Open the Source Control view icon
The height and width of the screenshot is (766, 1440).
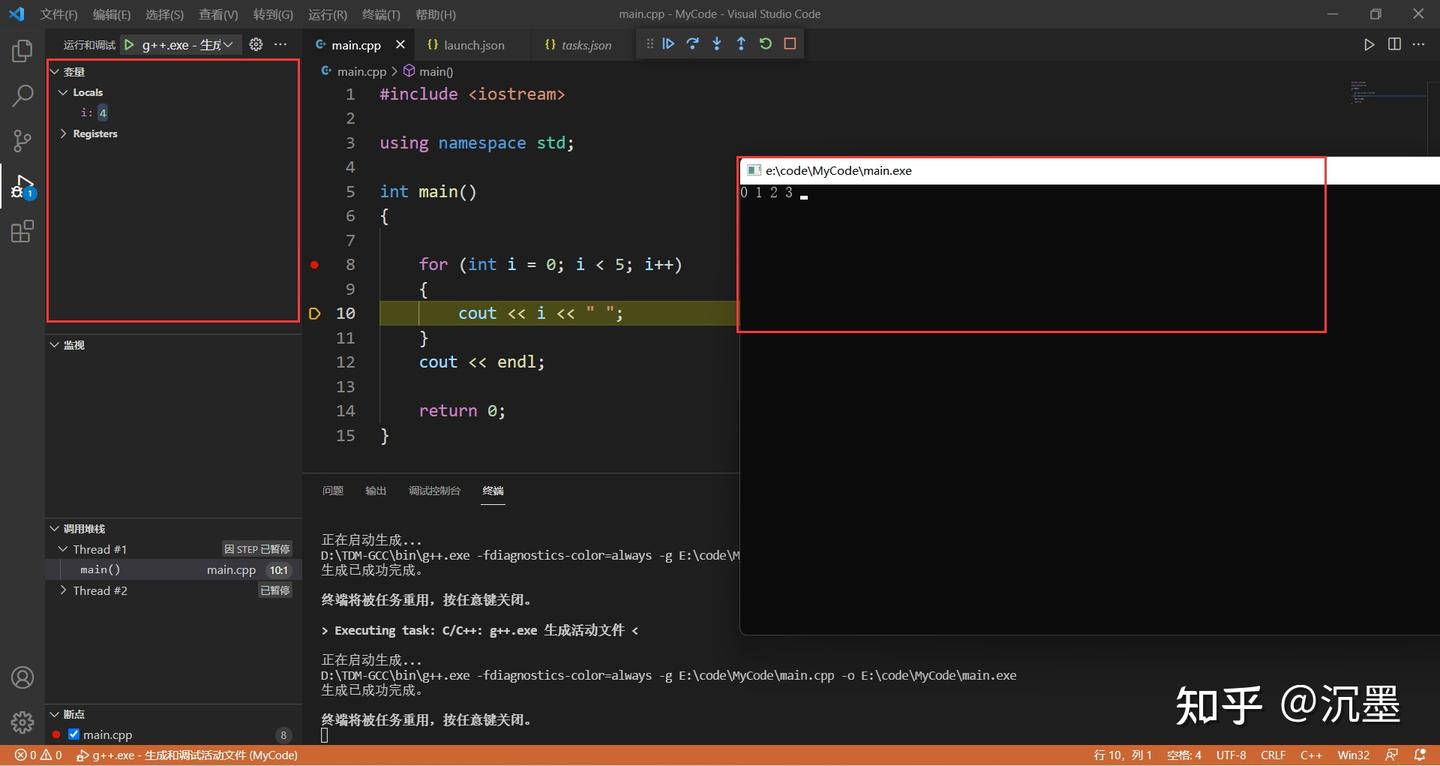[22, 140]
